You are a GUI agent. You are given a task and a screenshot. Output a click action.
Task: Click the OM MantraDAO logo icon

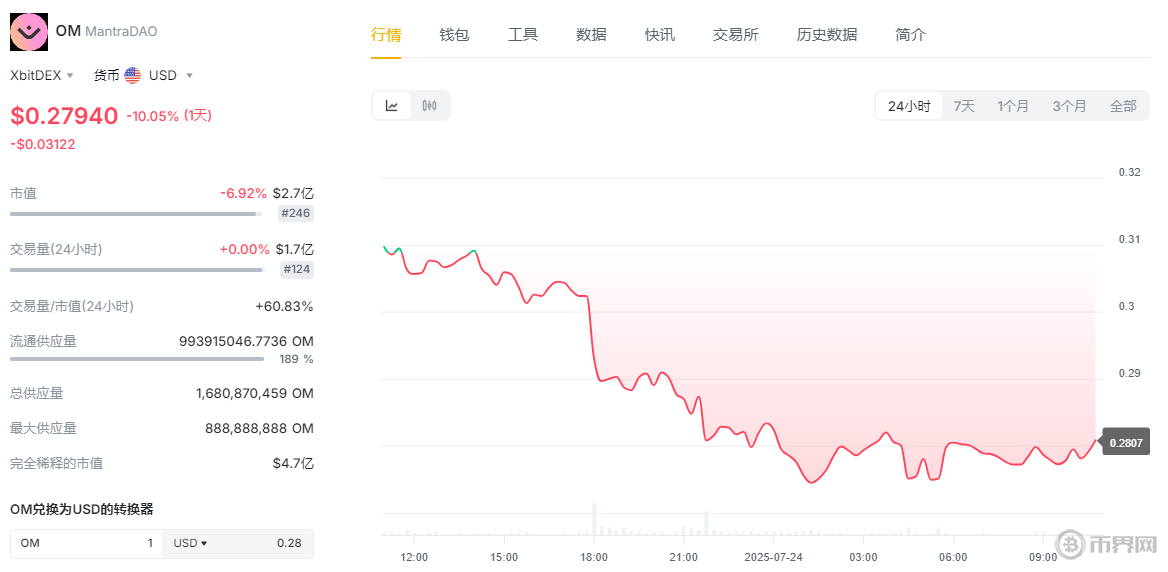coord(29,32)
